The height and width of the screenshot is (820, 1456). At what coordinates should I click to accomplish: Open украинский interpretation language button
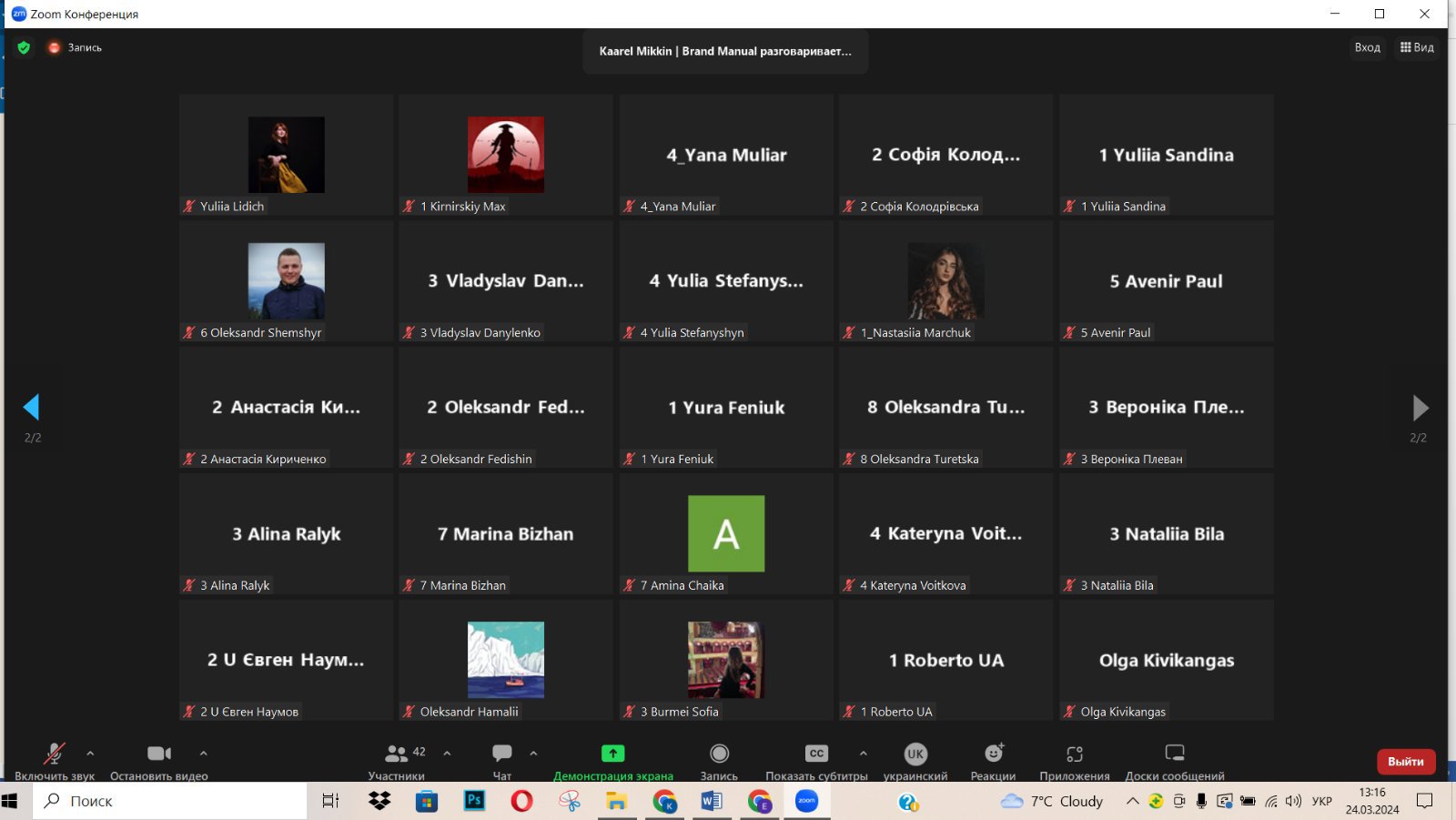tap(915, 761)
